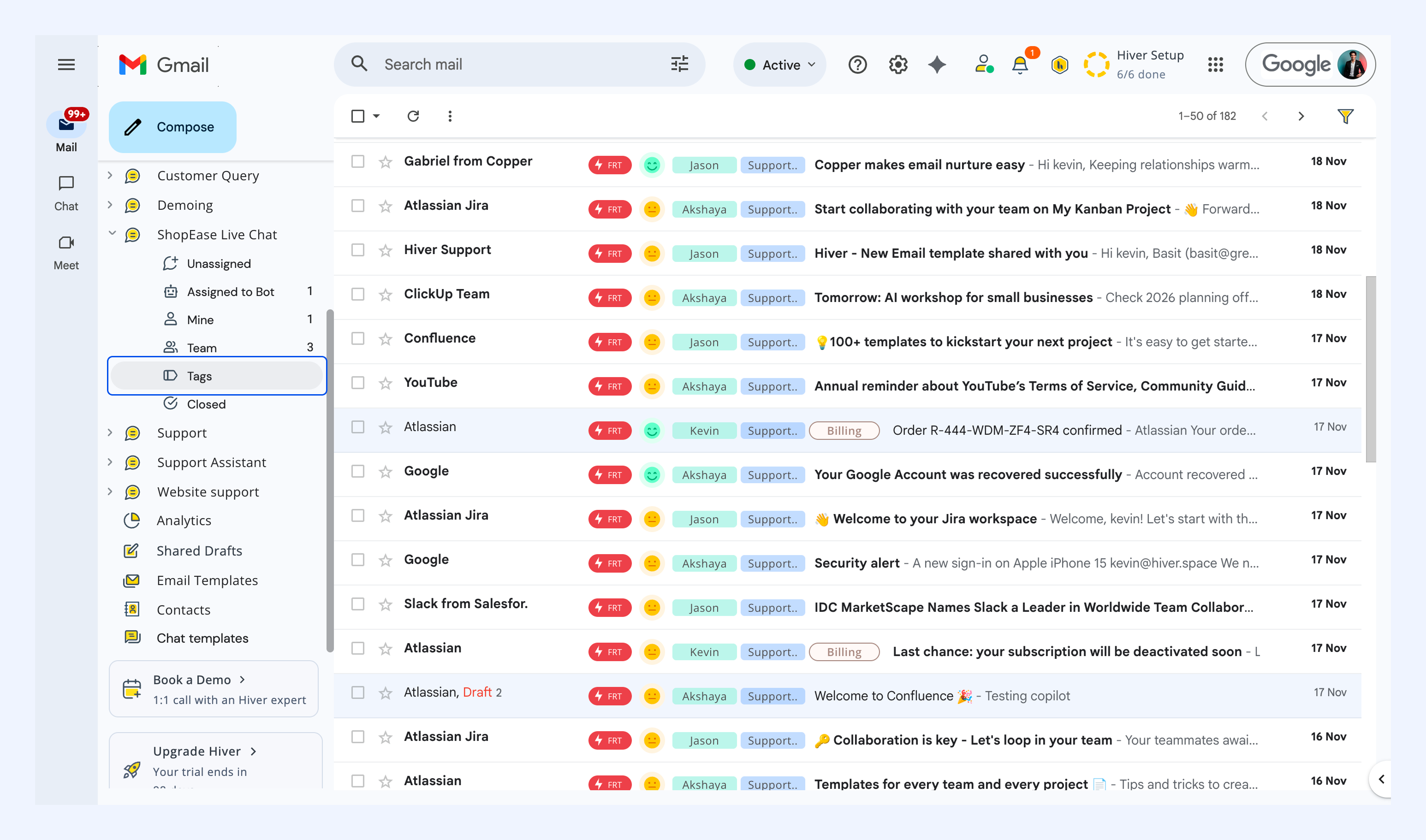Open the More options three-dot menu
The height and width of the screenshot is (840, 1426).
[x=450, y=116]
